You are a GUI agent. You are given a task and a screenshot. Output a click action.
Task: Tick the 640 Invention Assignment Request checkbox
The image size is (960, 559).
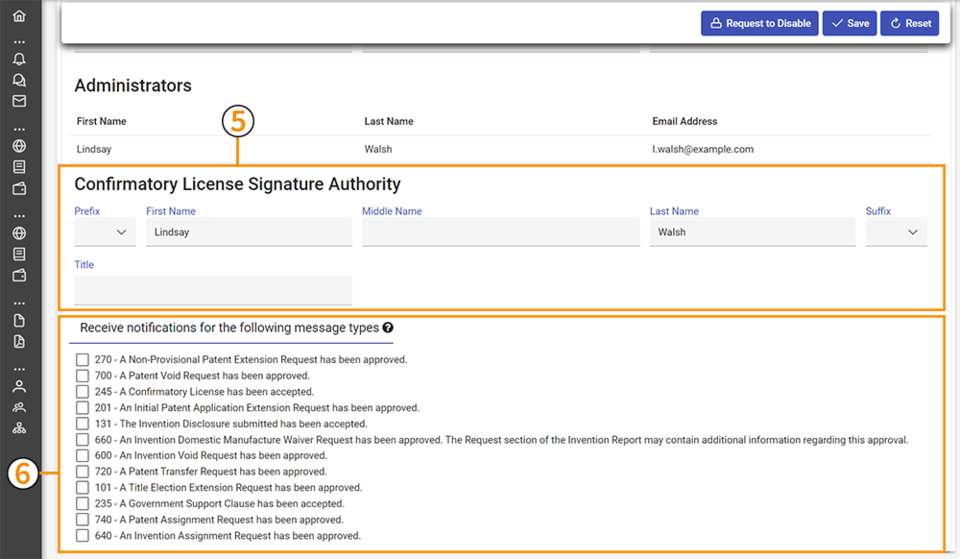click(x=82, y=536)
